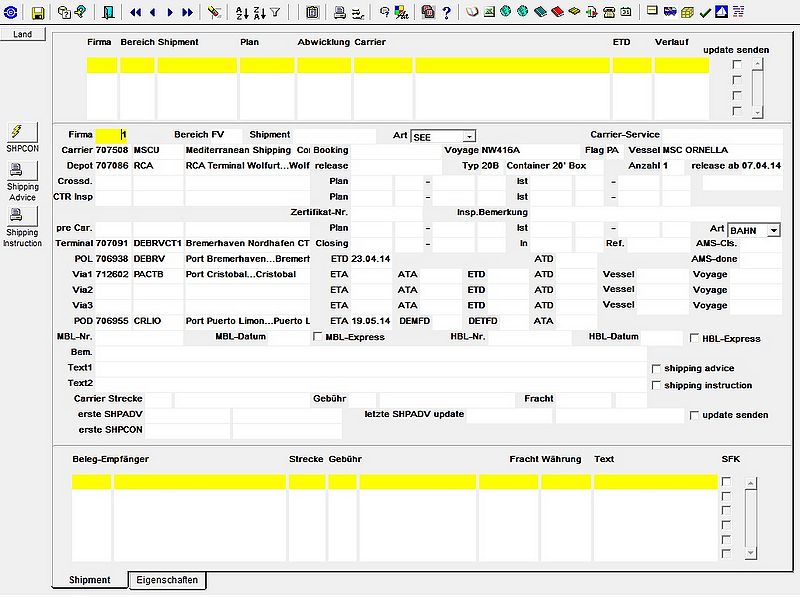
Task: Click down arrow of Beleg-Empfänger list scrollbar
Action: (x=750, y=553)
